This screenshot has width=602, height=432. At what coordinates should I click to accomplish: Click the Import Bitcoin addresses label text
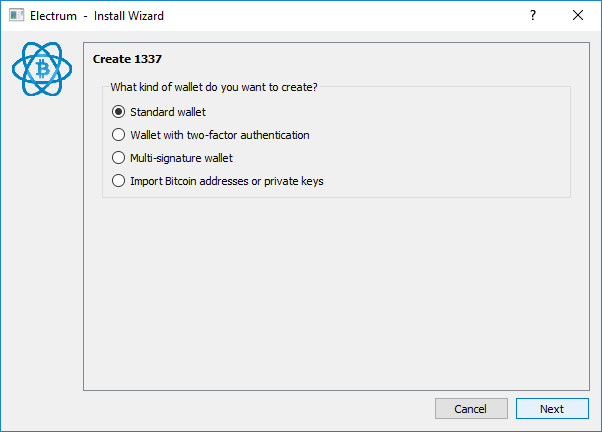pos(227,181)
